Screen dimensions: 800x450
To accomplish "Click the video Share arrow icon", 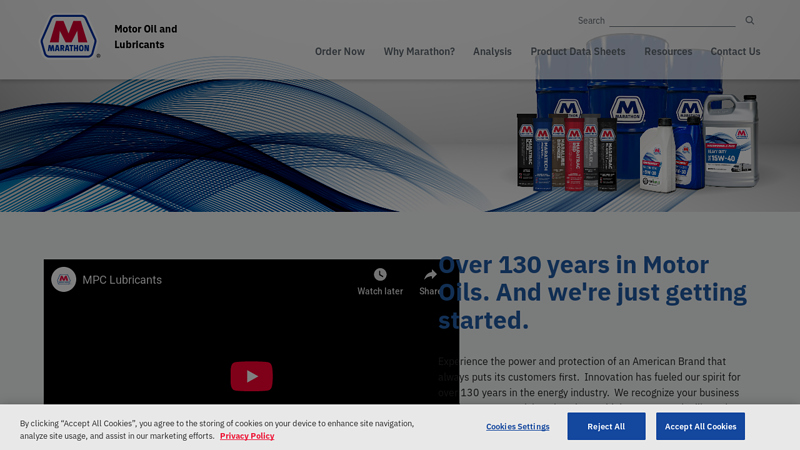I will [x=430, y=275].
